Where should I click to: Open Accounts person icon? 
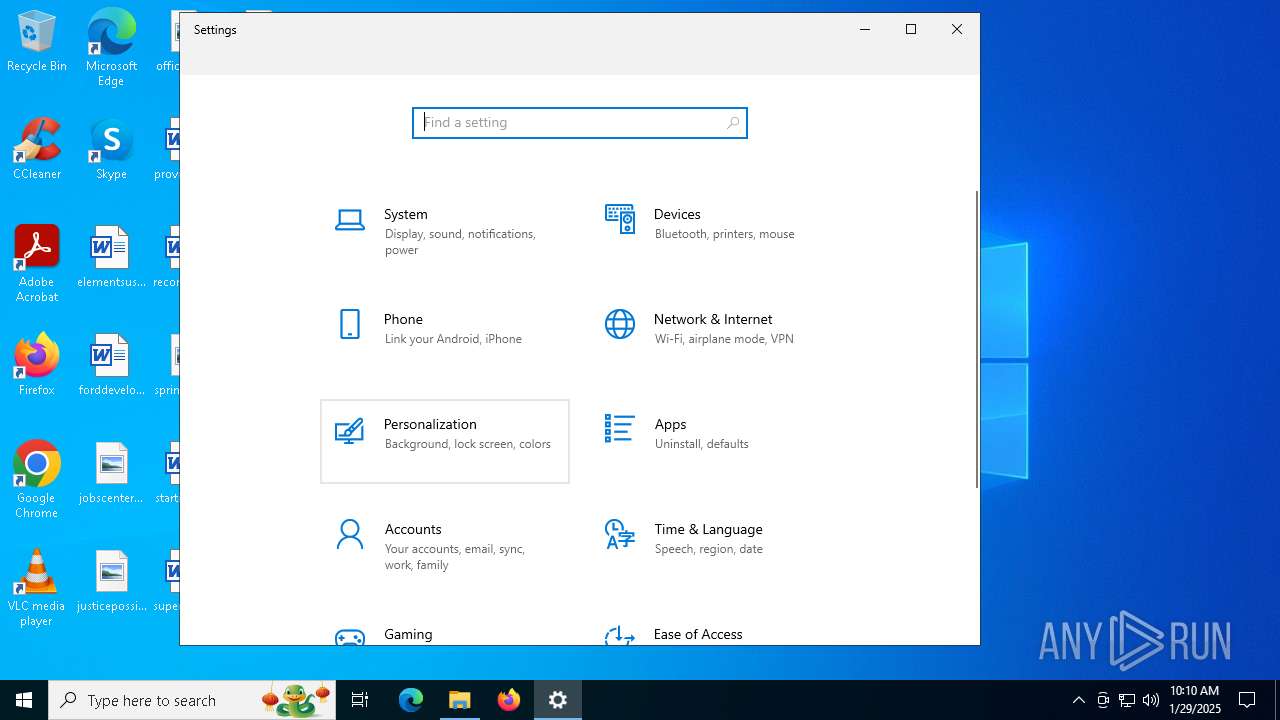click(350, 534)
